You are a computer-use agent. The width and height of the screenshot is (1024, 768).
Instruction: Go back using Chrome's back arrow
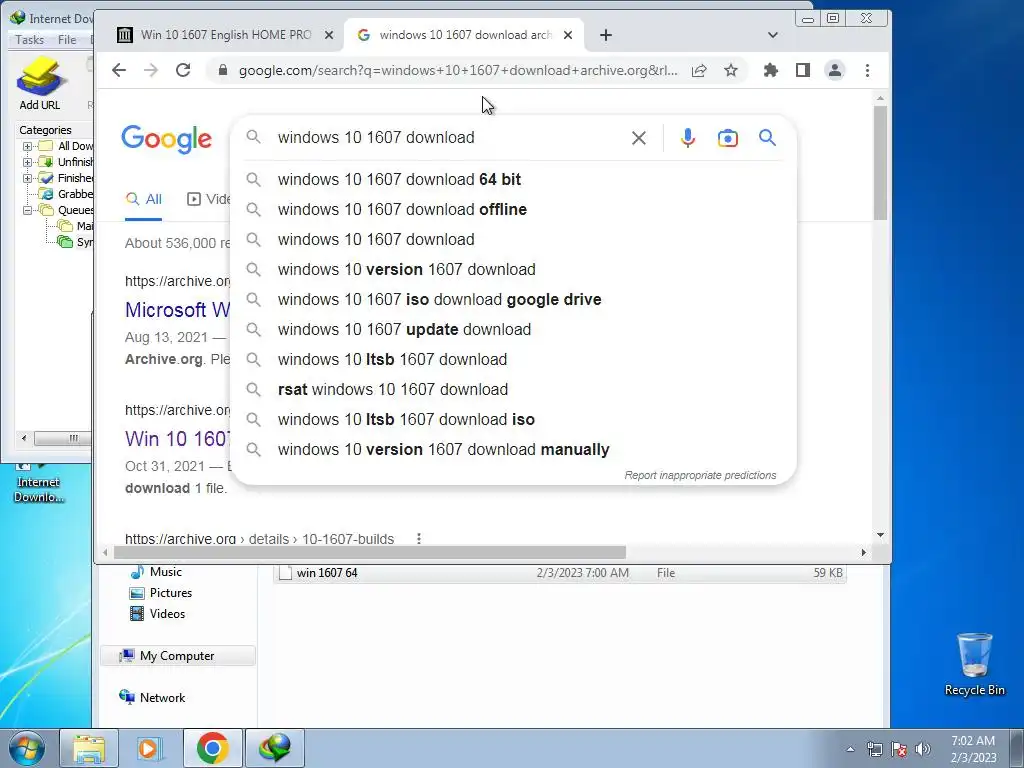pyautogui.click(x=119, y=70)
